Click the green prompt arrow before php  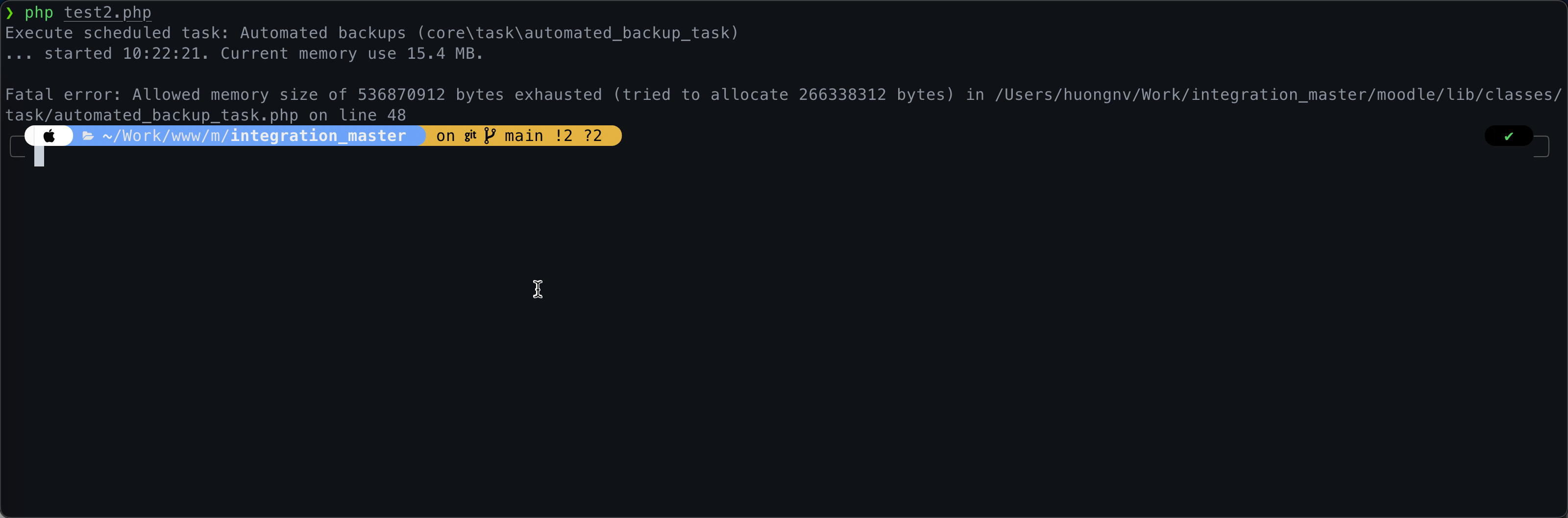(x=9, y=13)
